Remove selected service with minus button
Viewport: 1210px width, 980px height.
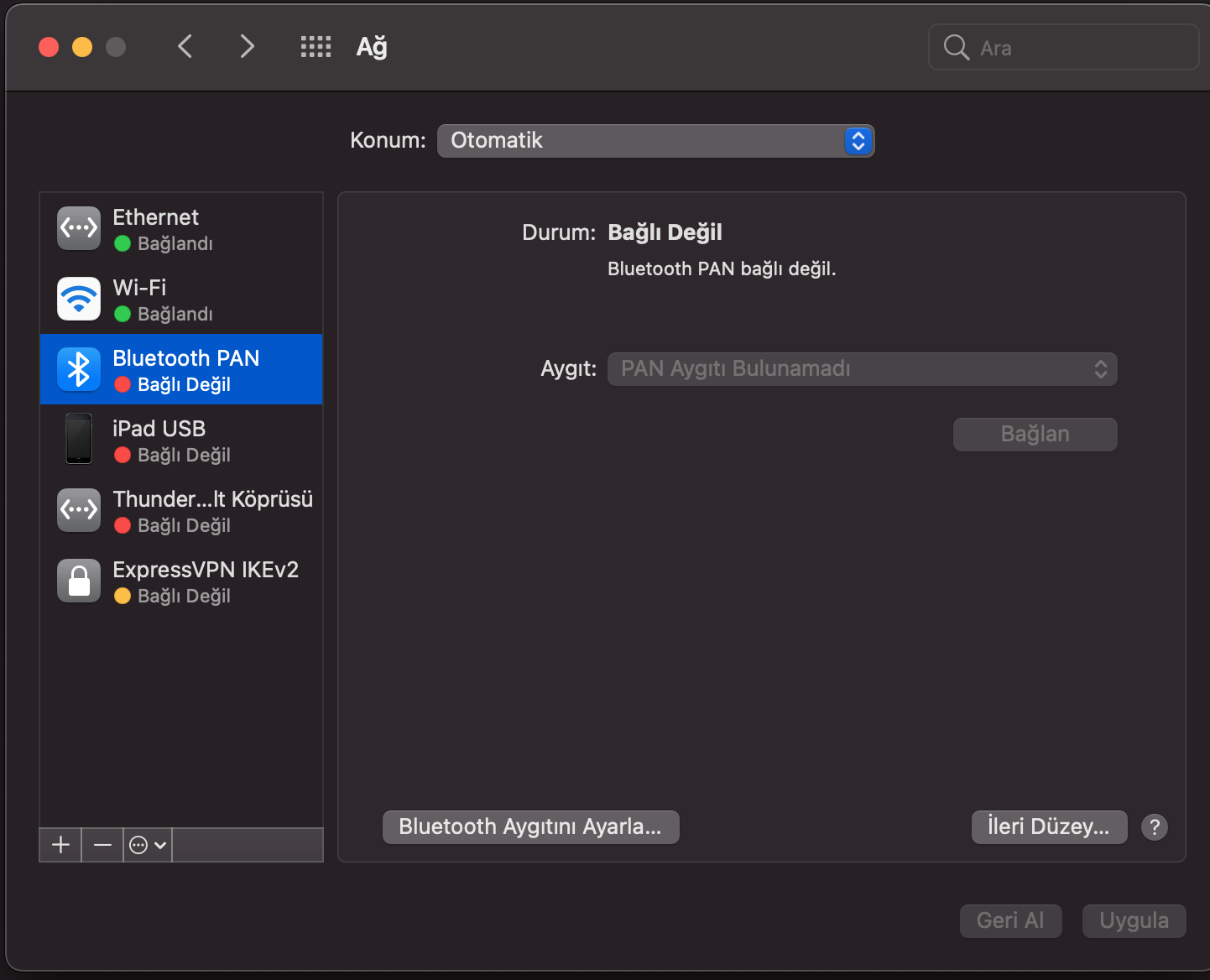[102, 845]
